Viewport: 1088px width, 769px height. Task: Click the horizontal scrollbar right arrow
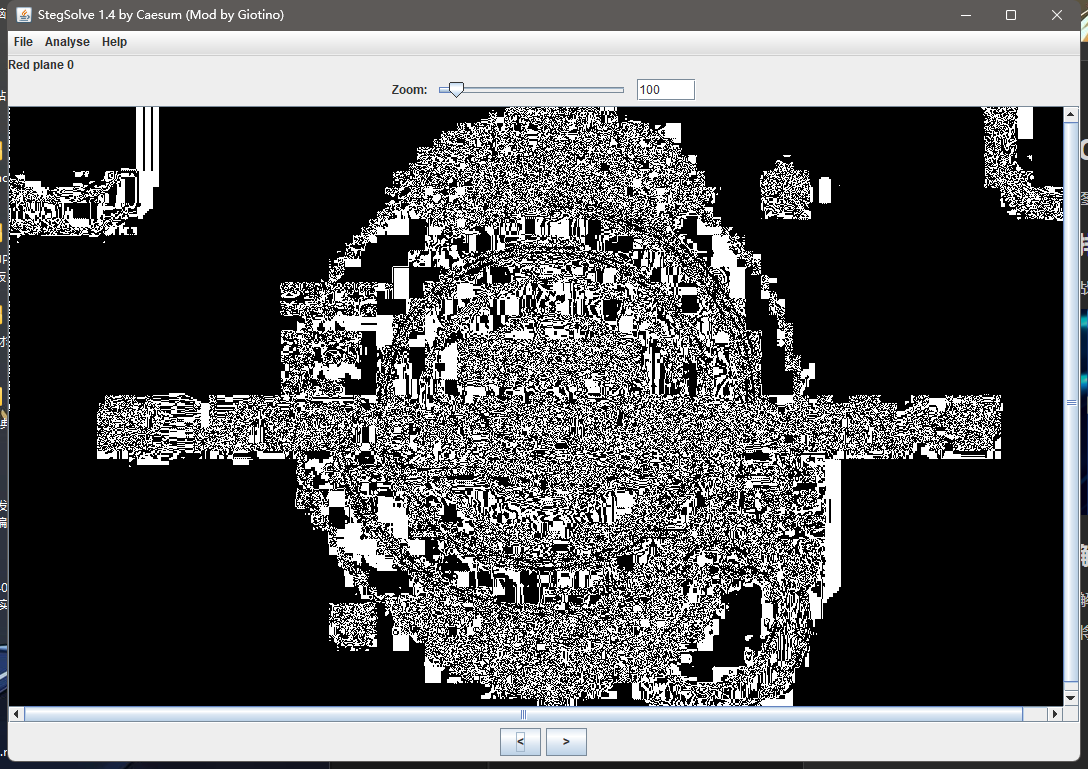[1054, 714]
